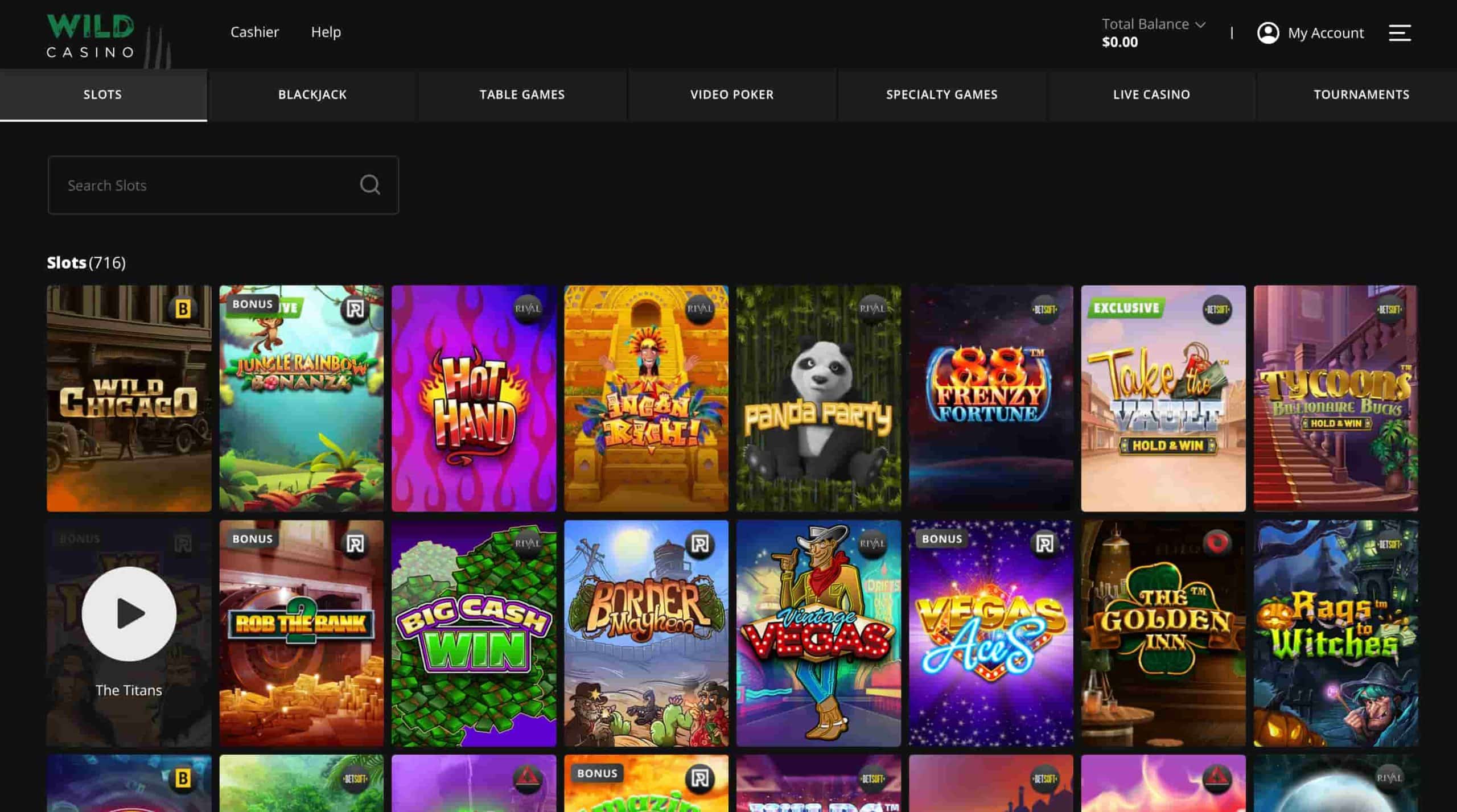Open the Incan Rich slot game
The width and height of the screenshot is (1457, 812).
pyautogui.click(x=647, y=398)
